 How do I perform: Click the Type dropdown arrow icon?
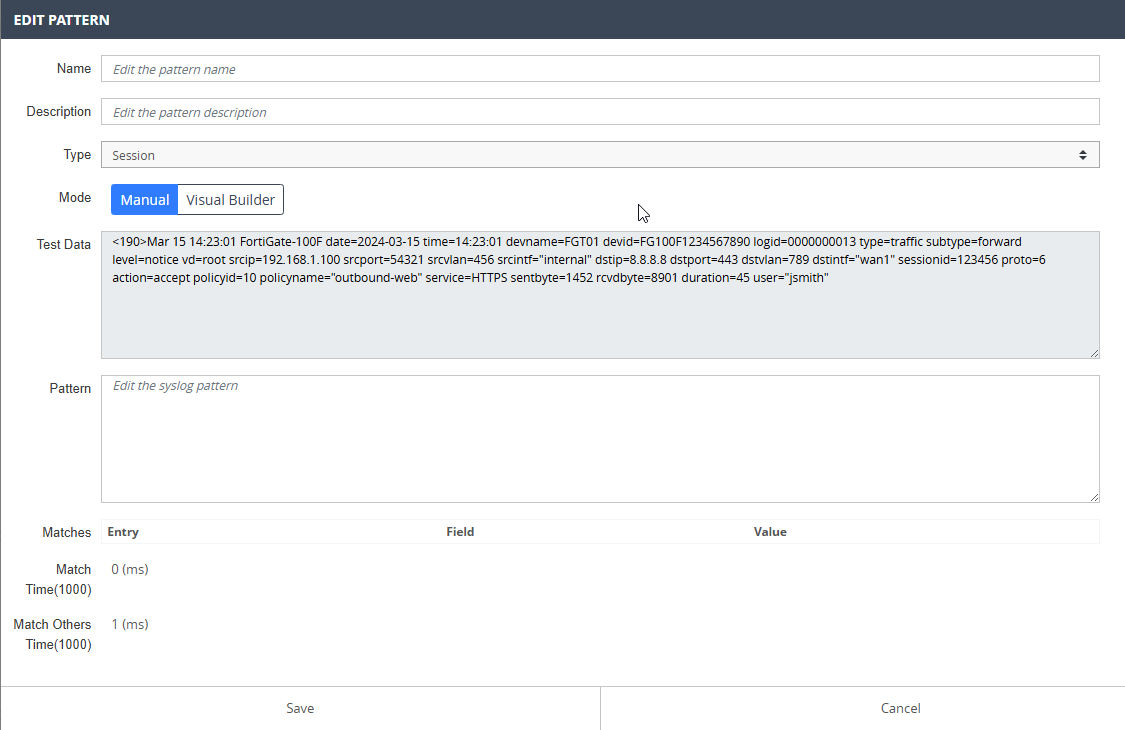[1083, 155]
